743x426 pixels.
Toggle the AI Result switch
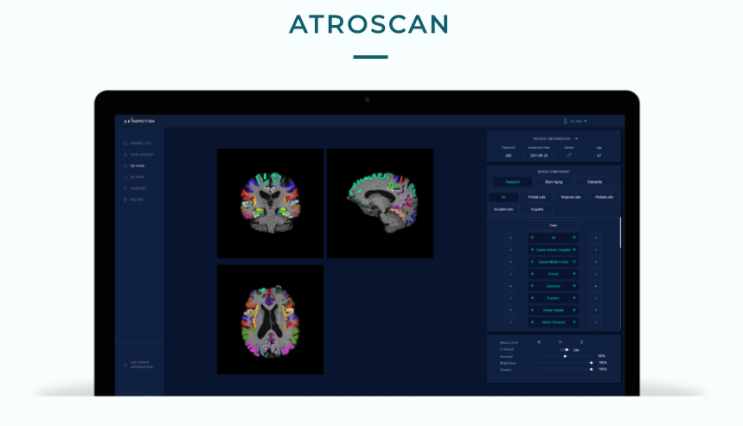[x=564, y=350]
